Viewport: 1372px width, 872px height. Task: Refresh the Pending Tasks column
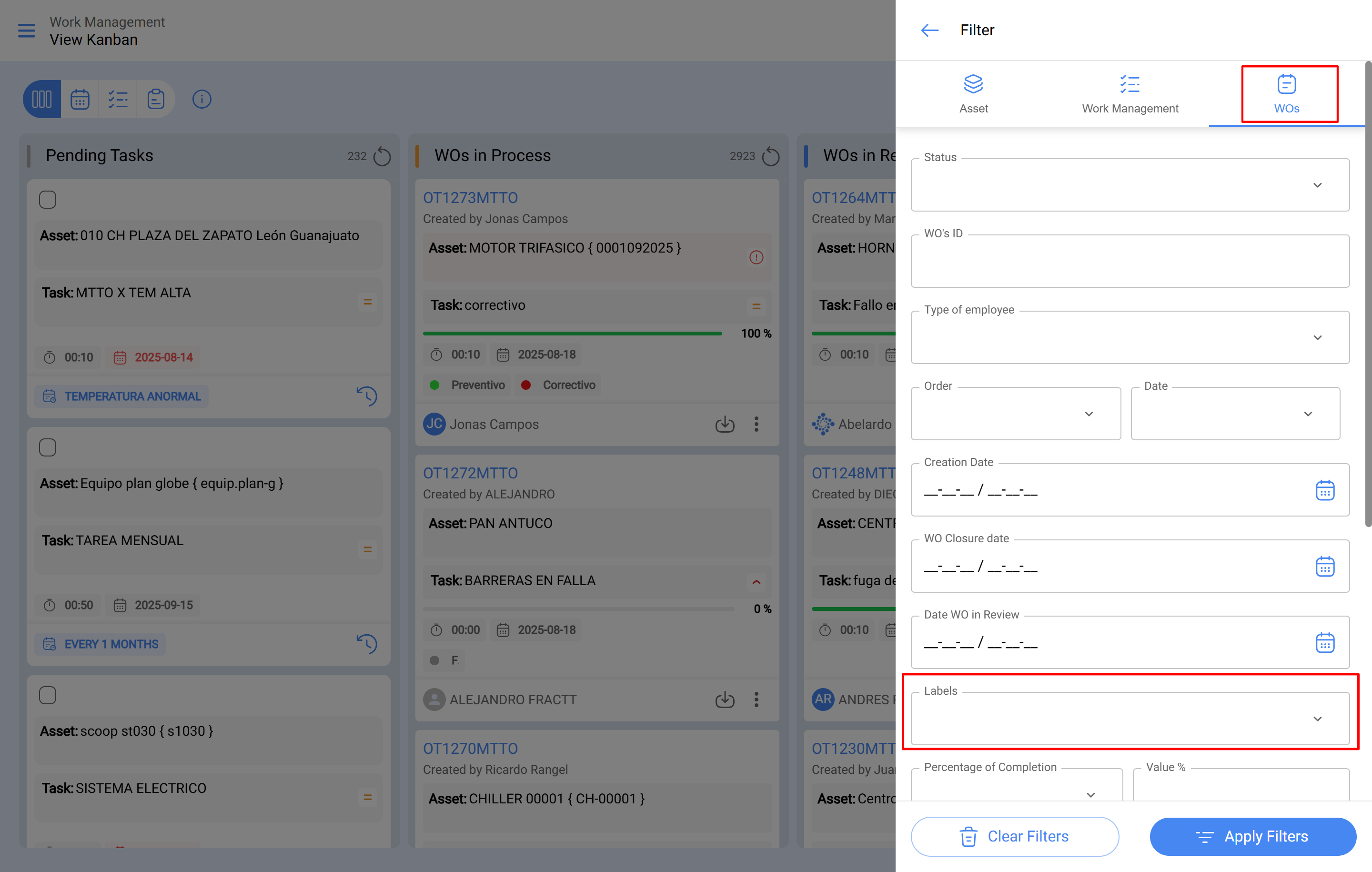382,156
